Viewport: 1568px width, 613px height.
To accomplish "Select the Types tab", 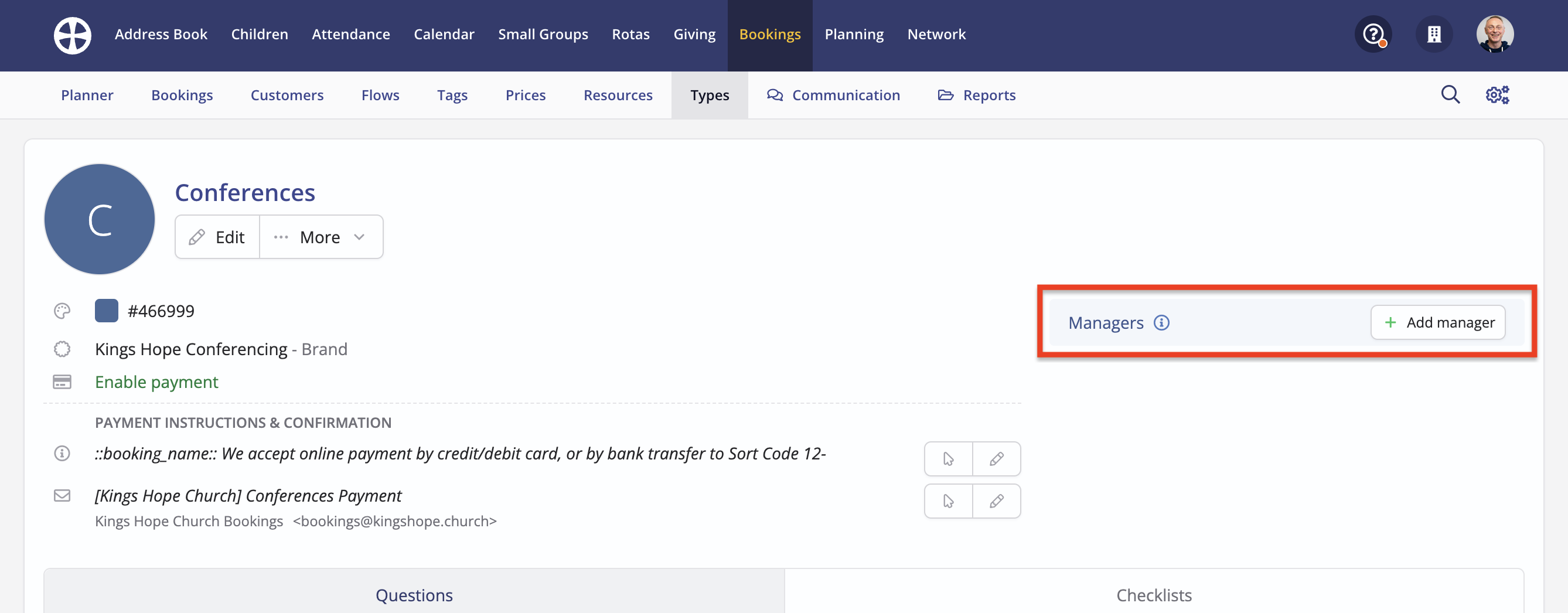I will pyautogui.click(x=710, y=95).
